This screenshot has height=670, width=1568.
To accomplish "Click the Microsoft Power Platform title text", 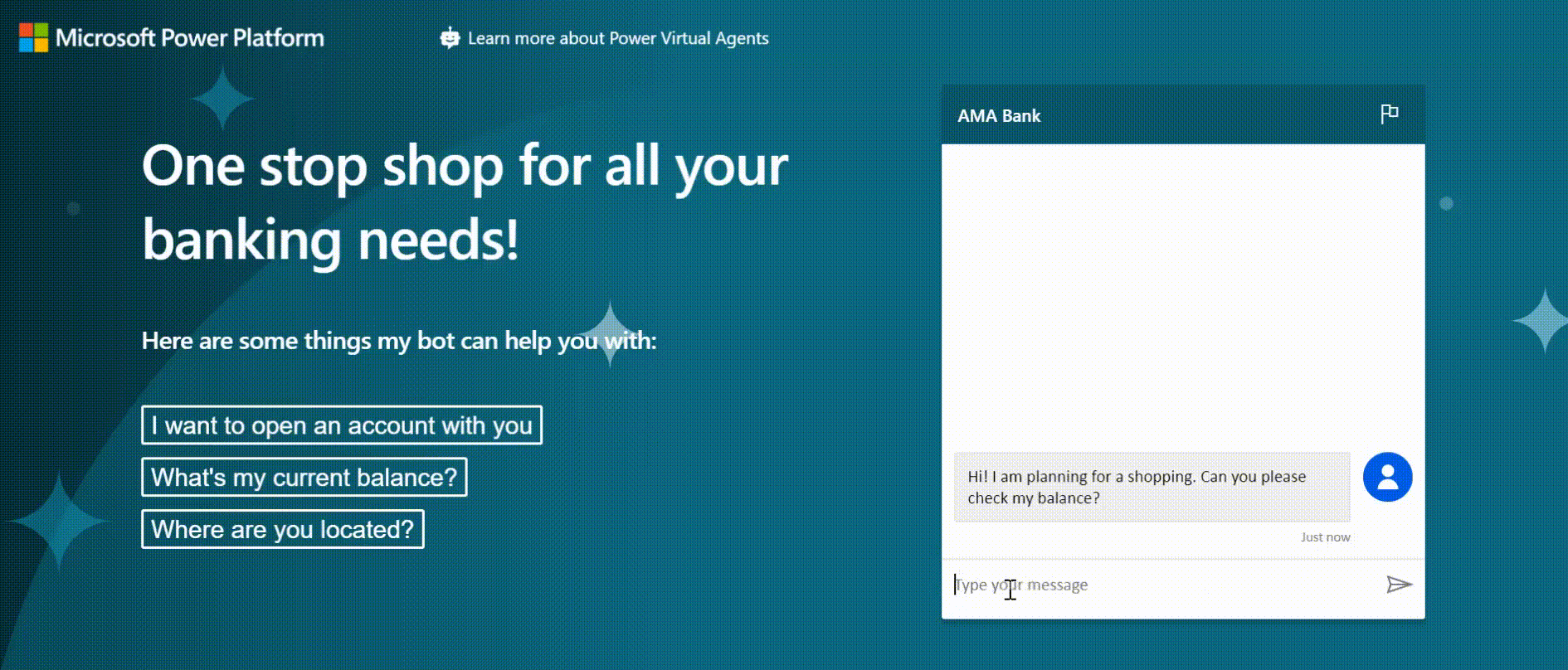I will coord(189,37).
